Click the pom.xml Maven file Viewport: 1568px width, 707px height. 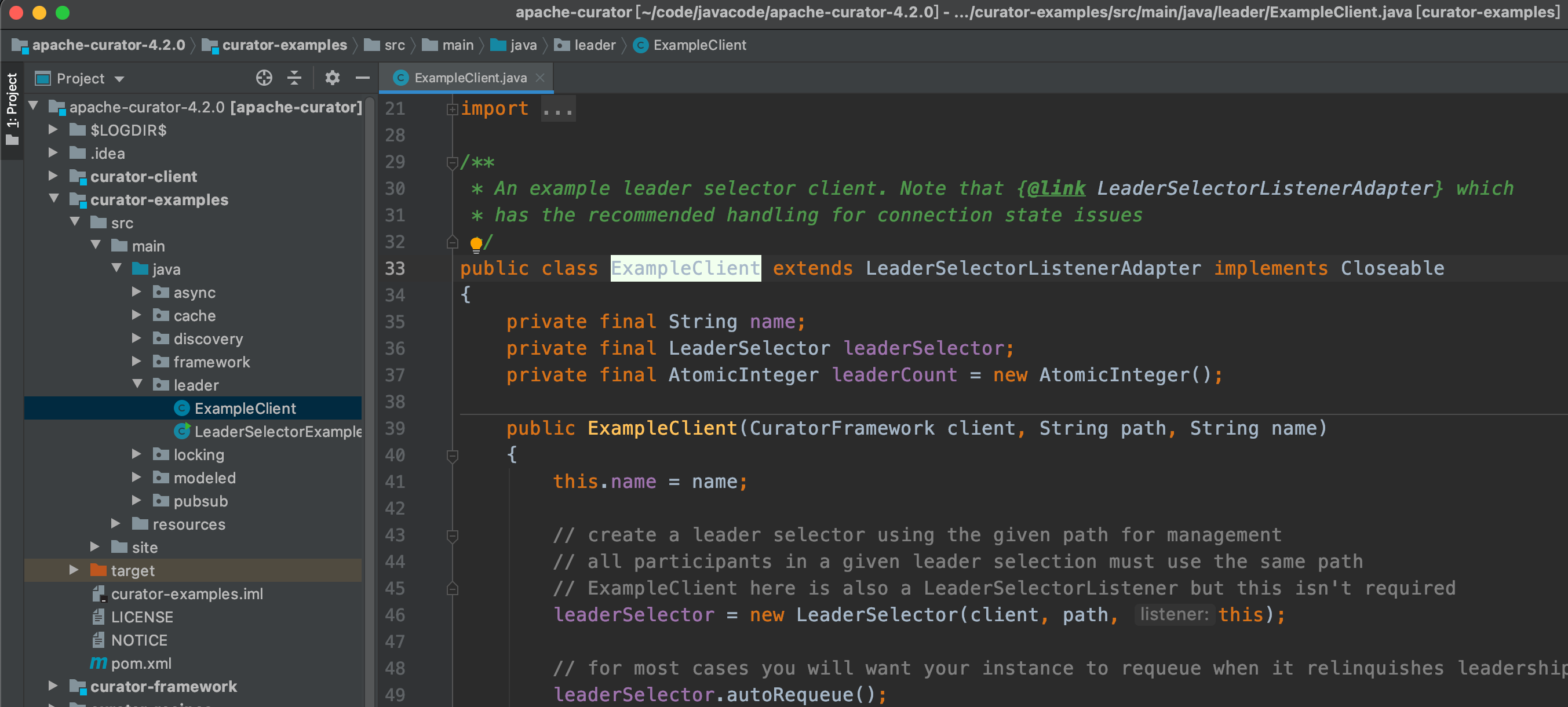coord(140,663)
